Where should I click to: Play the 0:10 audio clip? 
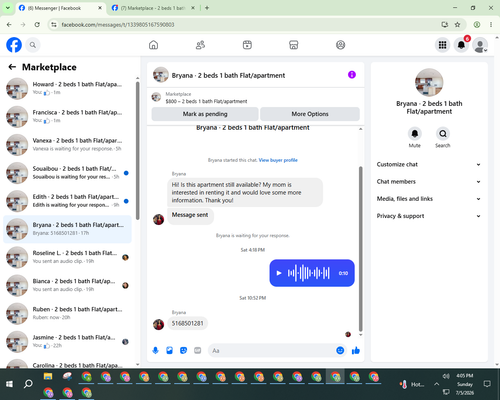[279, 273]
